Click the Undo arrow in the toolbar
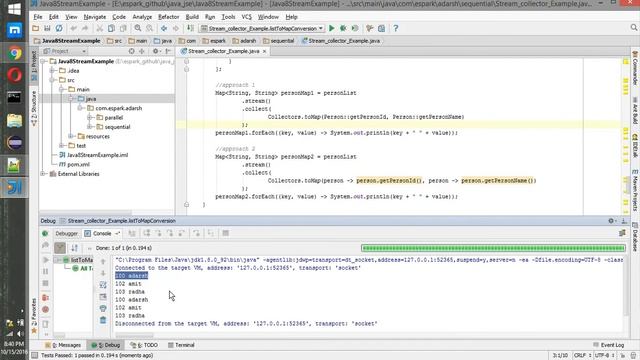The image size is (640, 360). [73, 28]
